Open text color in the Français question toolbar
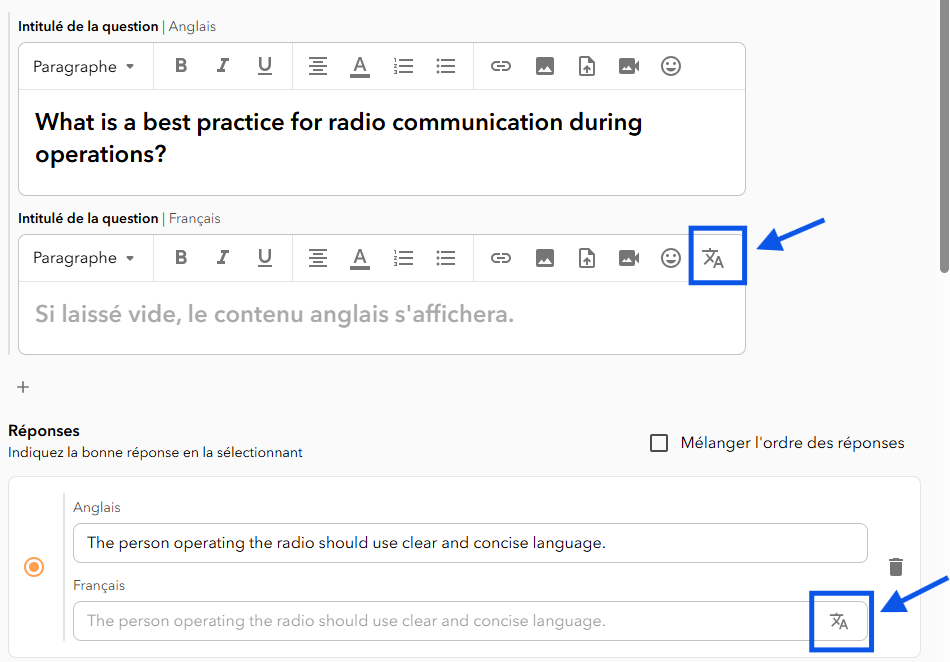The image size is (950, 662). 360,258
